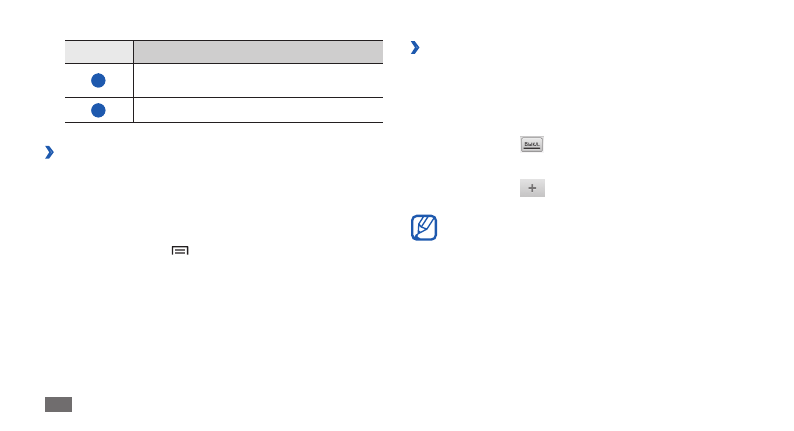The height and width of the screenshot is (431, 794).
Task: Select the blue chevron in the left column
Action: click(48, 153)
